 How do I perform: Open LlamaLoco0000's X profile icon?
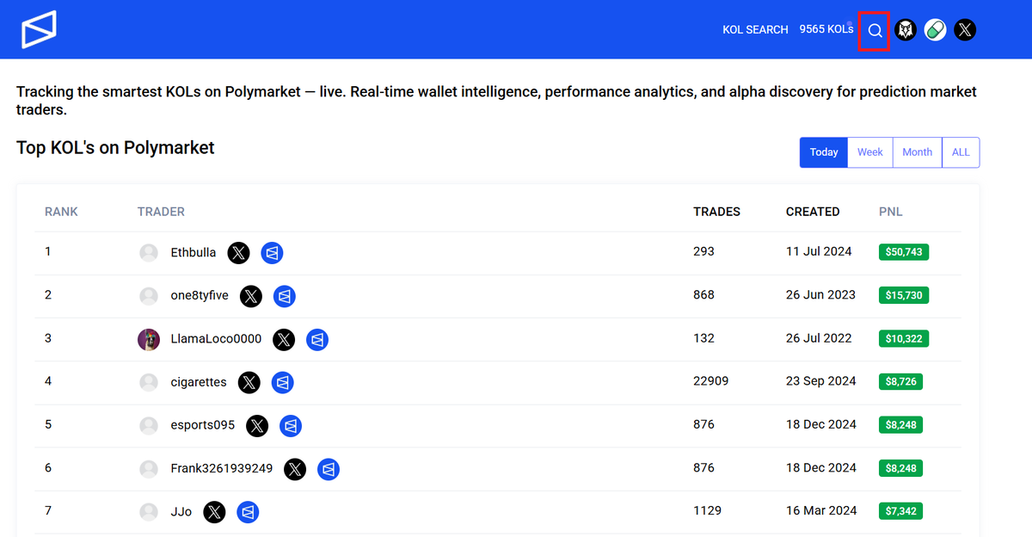[x=284, y=340]
